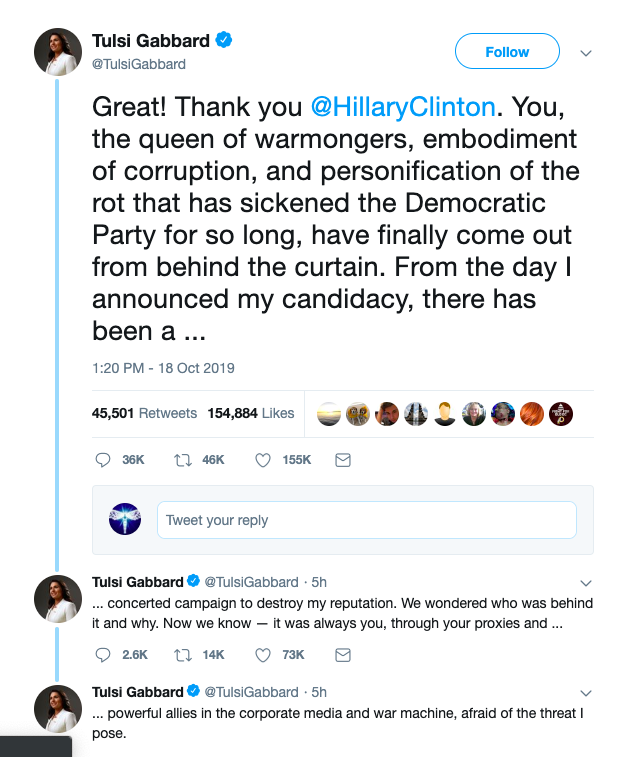Like the thread tweet with 73K likes
This screenshot has width=631, height=757.
point(263,655)
